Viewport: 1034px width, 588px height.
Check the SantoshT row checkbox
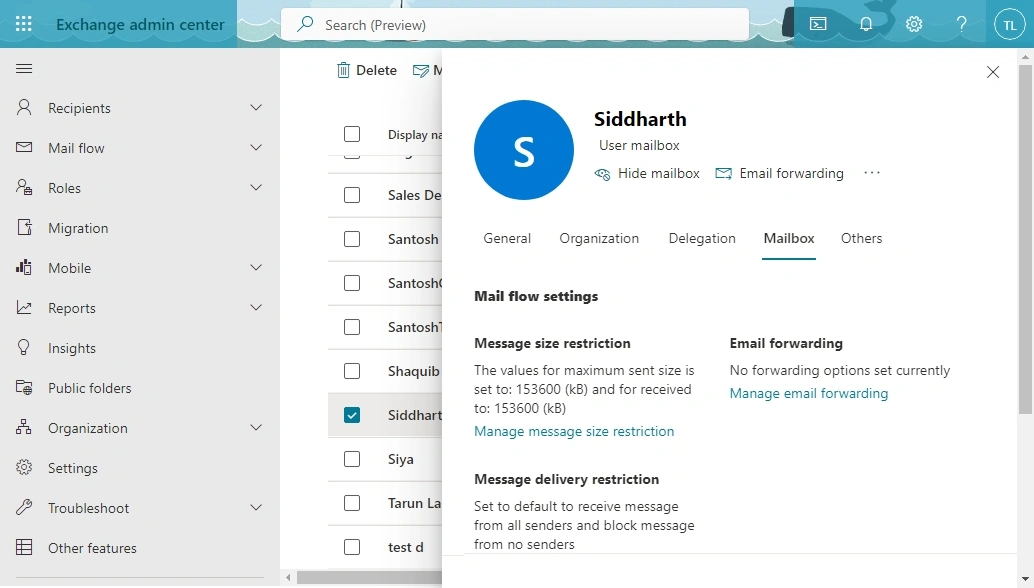coord(352,327)
